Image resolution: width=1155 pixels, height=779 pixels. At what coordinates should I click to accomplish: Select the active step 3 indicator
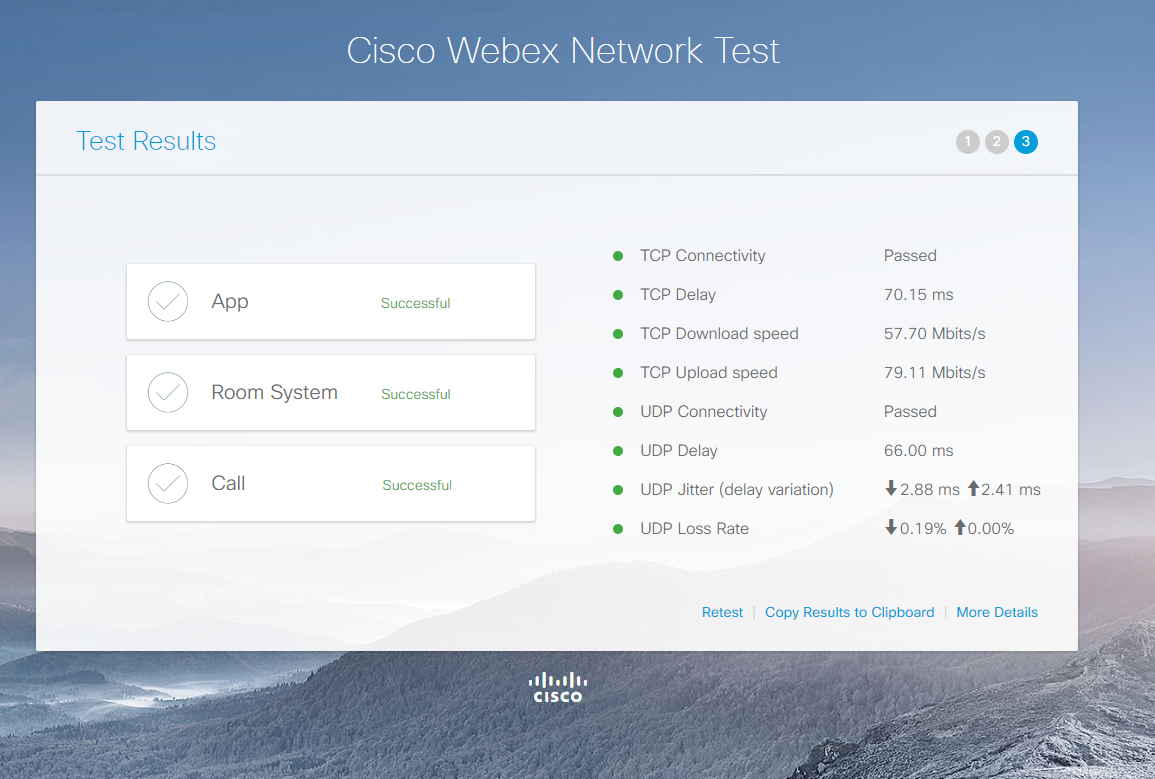tap(1026, 142)
